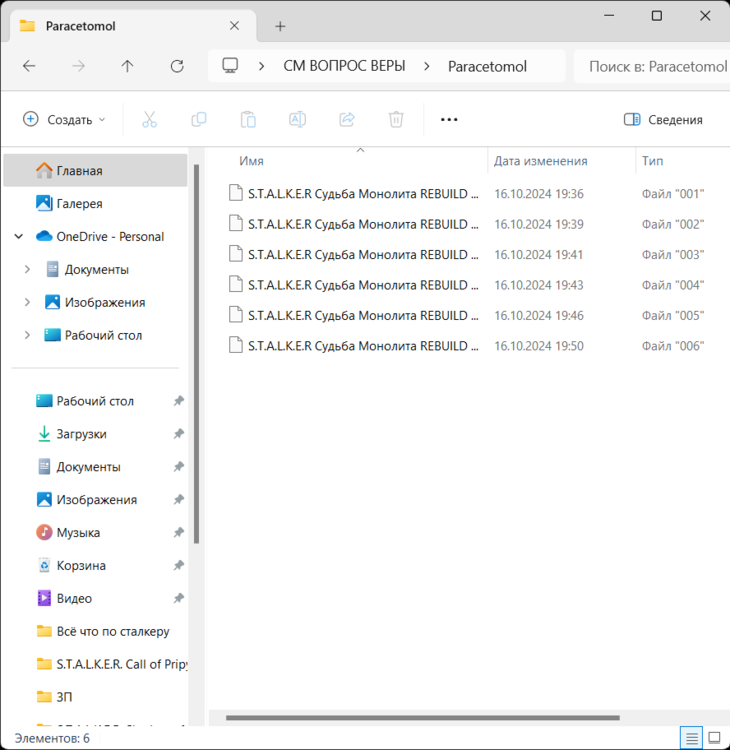Expand the Документы folder under OneDrive

click(x=27, y=270)
